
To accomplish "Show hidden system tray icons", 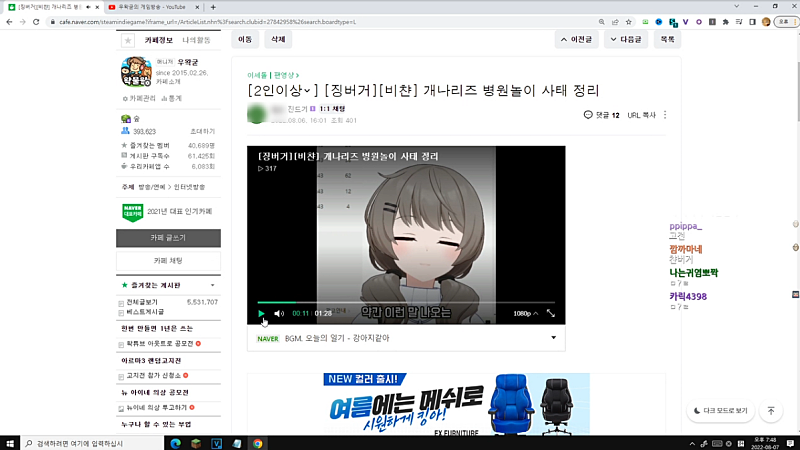I will coord(692,444).
